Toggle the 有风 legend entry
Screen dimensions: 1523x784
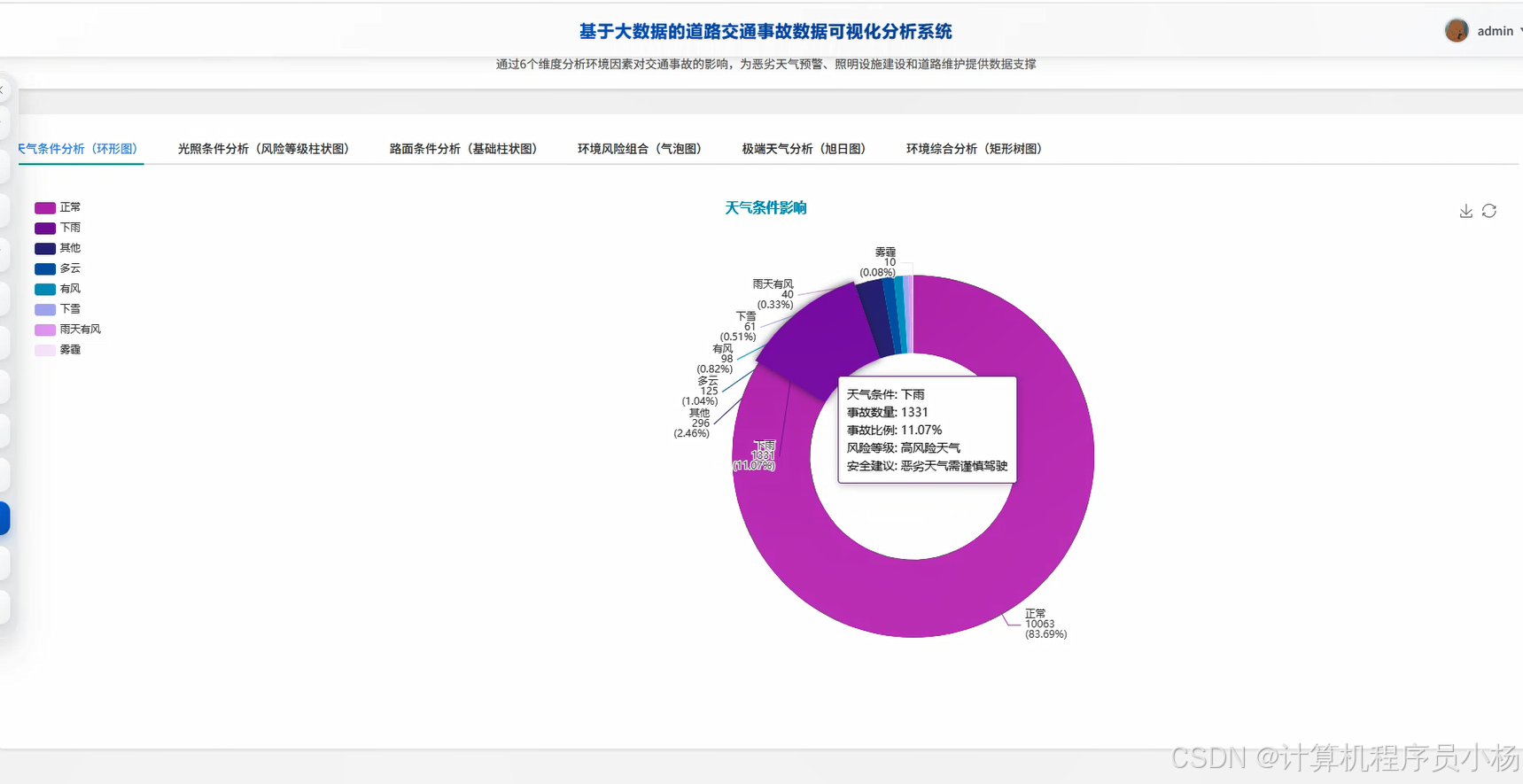[58, 289]
